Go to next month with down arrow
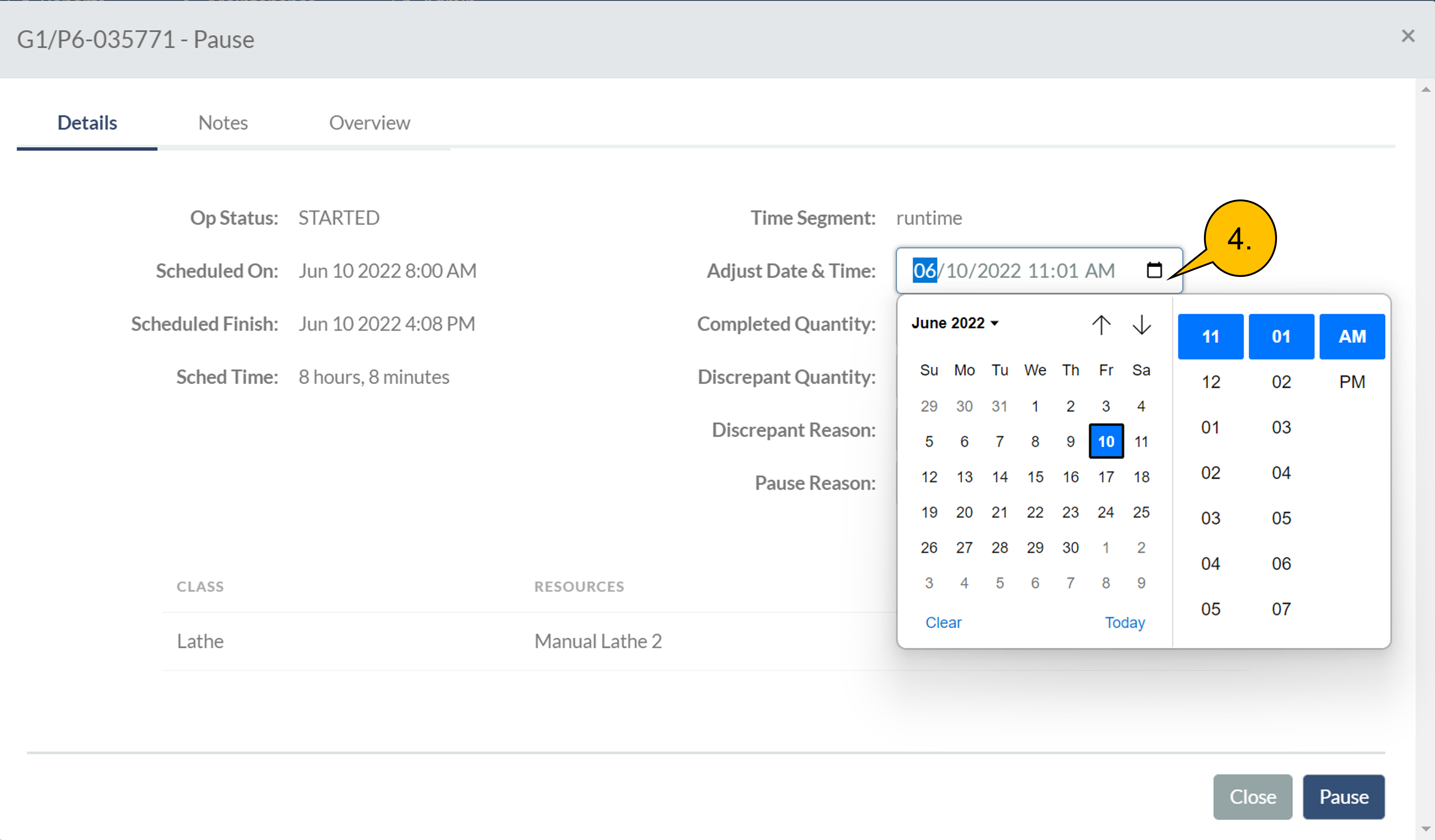The height and width of the screenshot is (840, 1435). (x=1141, y=325)
